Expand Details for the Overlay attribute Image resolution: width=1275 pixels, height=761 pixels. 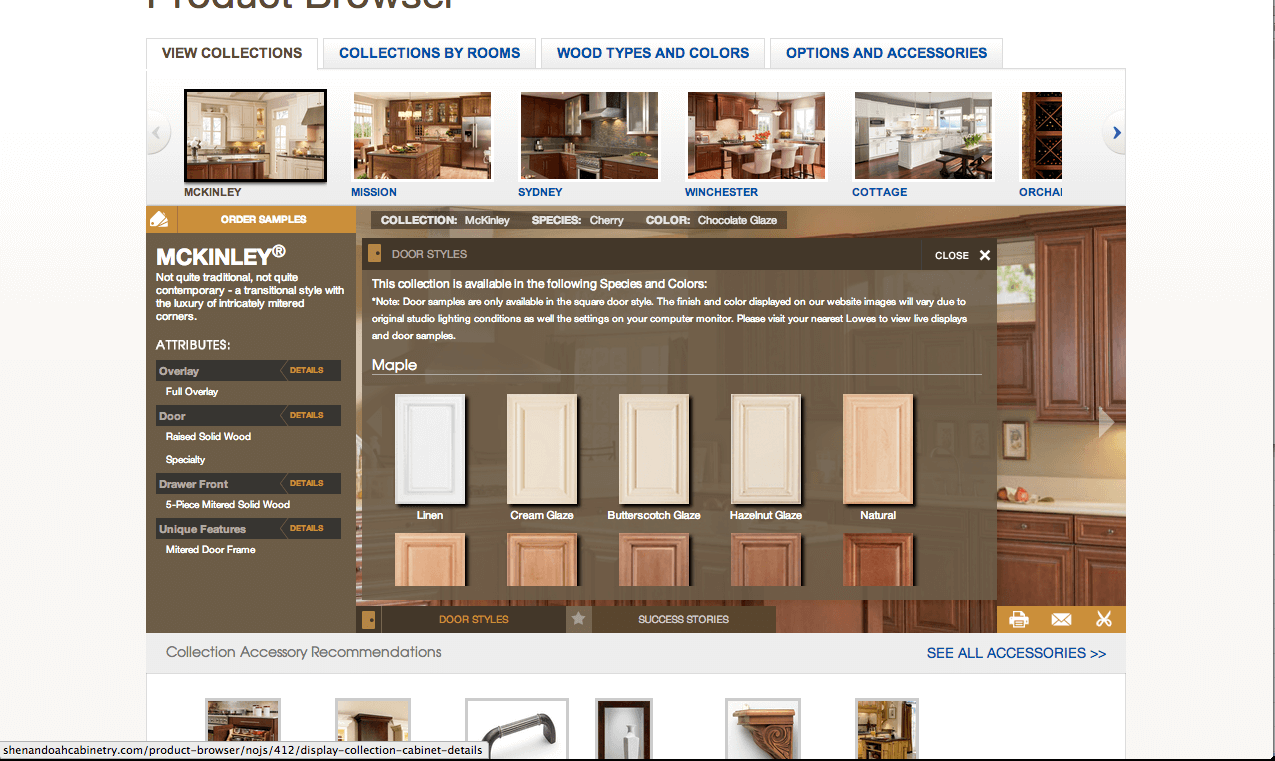click(307, 370)
